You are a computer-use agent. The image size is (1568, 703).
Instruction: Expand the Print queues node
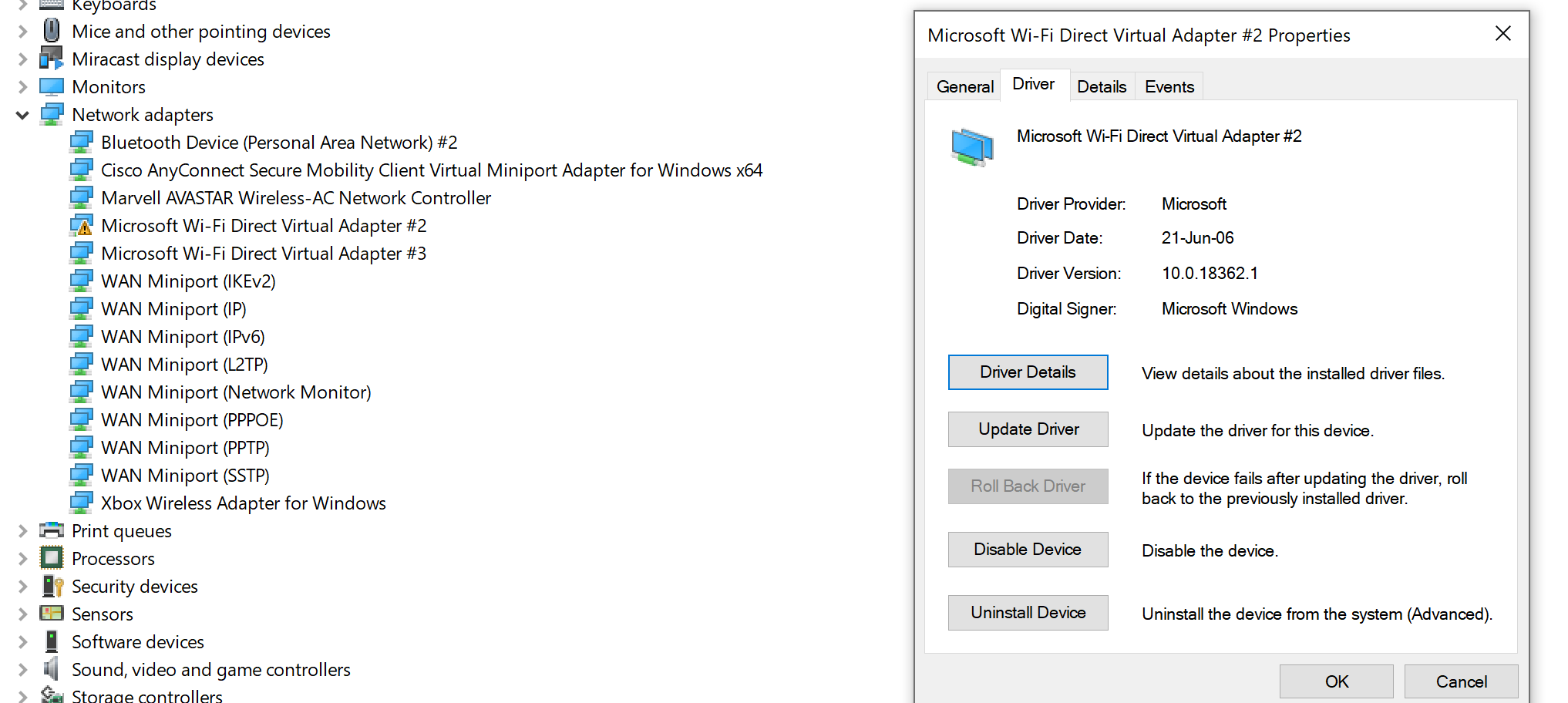pyautogui.click(x=22, y=531)
